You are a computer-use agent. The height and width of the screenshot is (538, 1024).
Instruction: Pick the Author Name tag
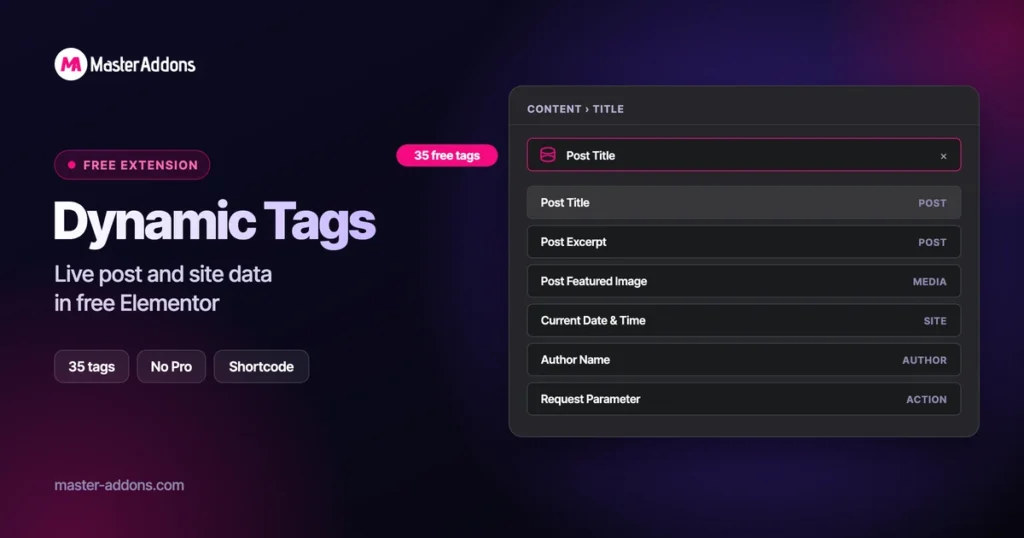tap(744, 359)
